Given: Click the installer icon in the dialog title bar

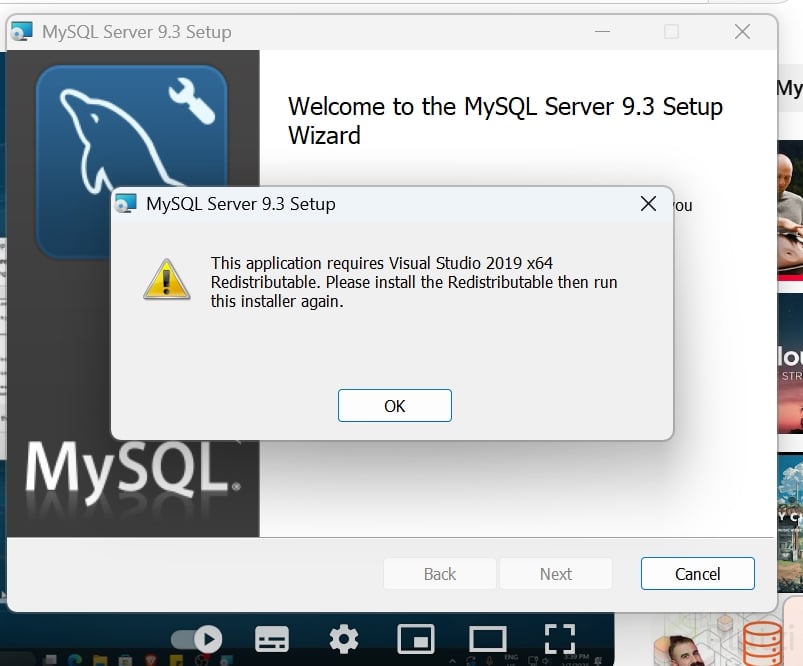Looking at the screenshot, I should tap(125, 203).
